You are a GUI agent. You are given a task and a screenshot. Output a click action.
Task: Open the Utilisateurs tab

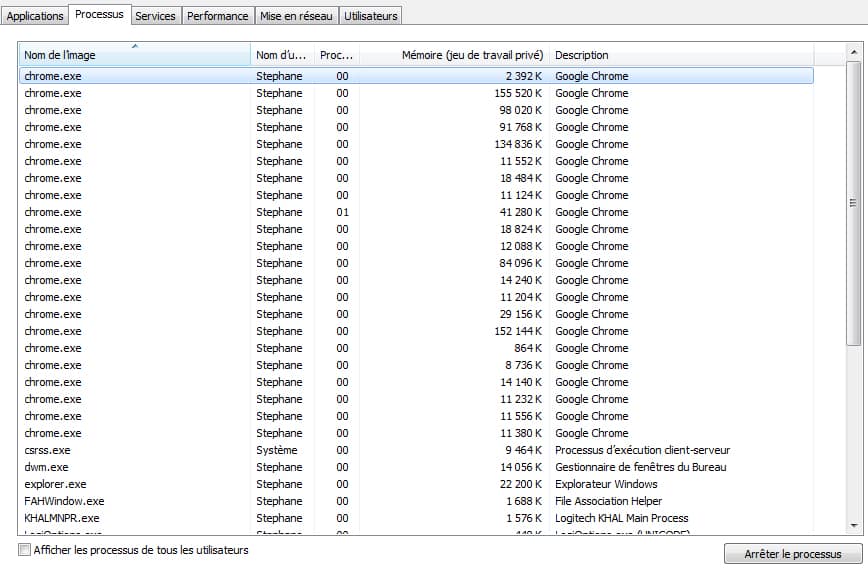click(x=370, y=15)
